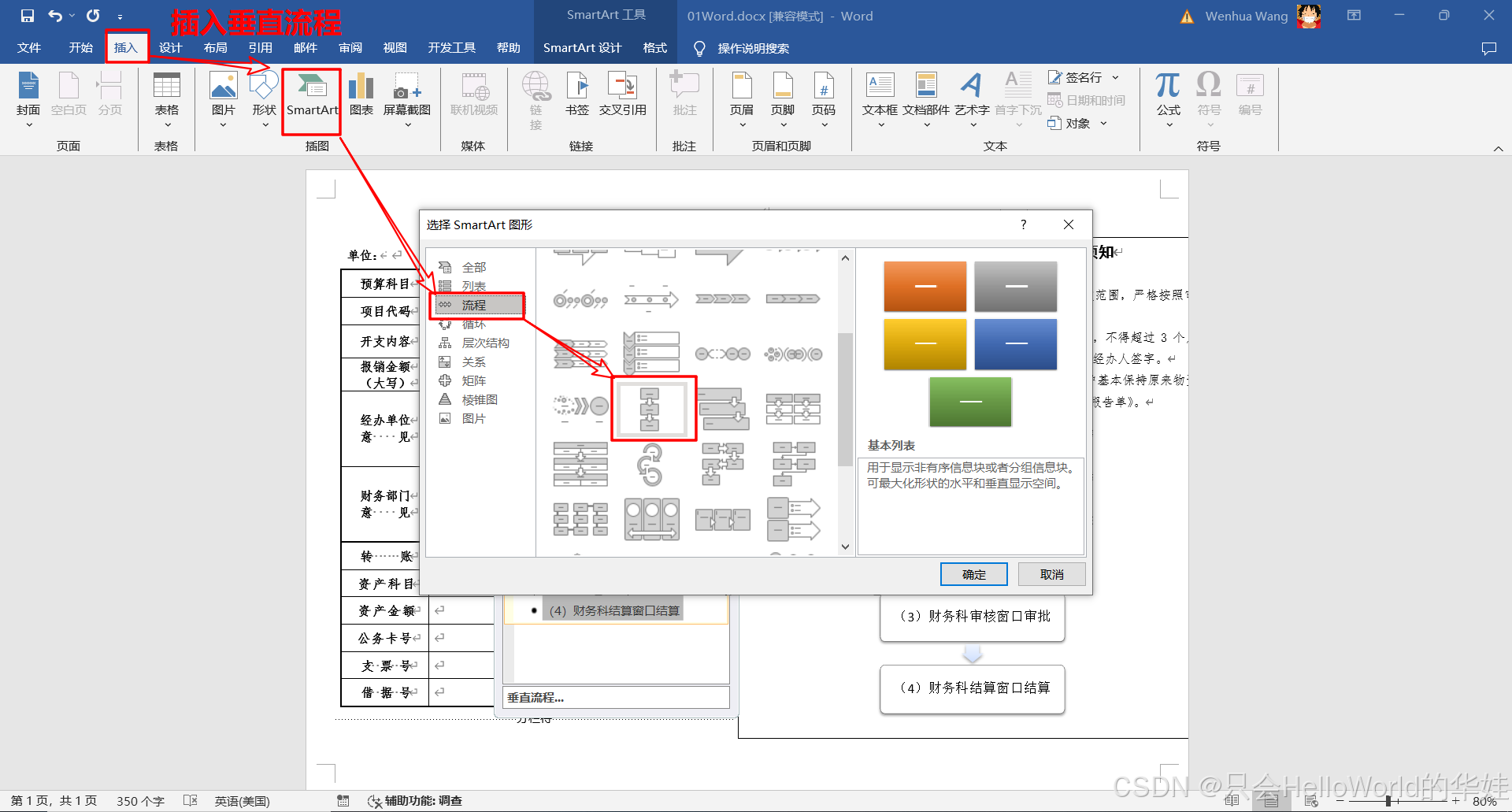Click the Redo icon in title bar
Viewport: 1512px width, 812px height.
pyautogui.click(x=93, y=16)
